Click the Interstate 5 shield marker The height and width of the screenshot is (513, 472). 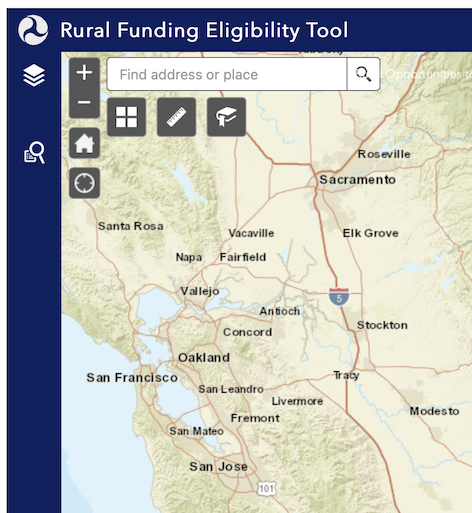[339, 297]
